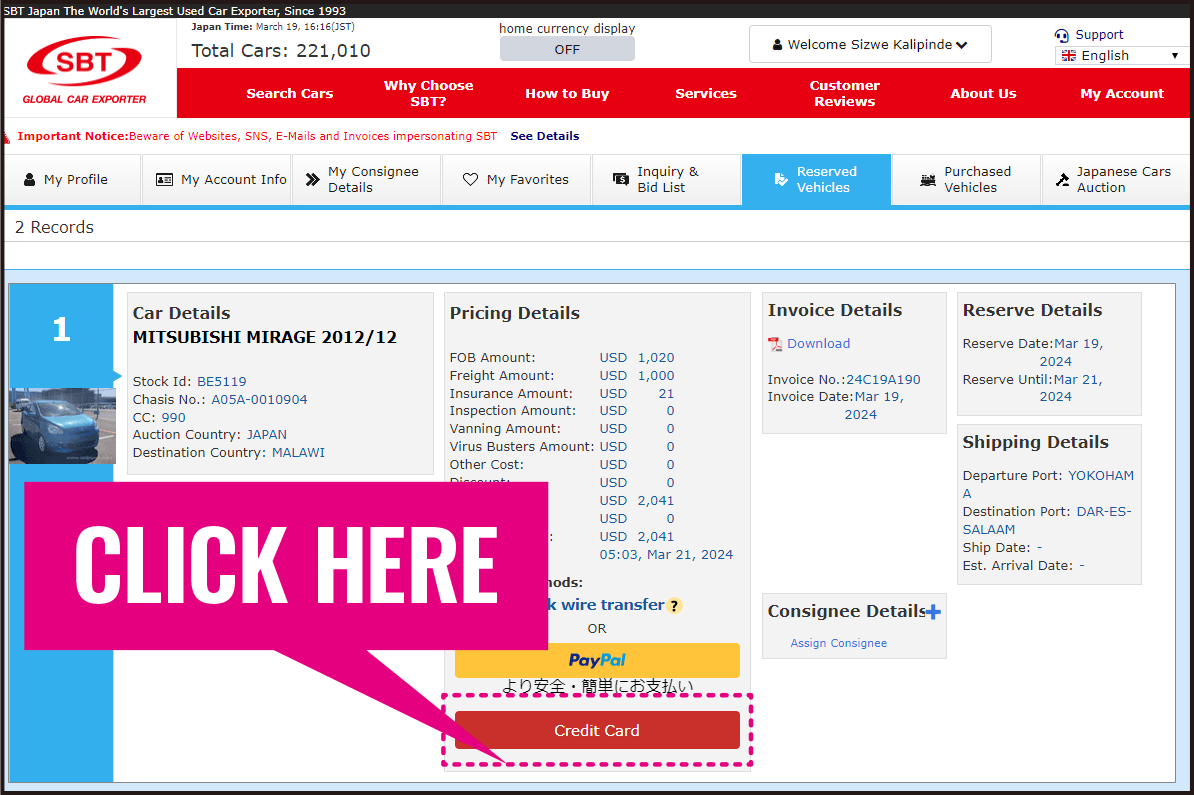Open the Why Choose SBT? menu
The width and height of the screenshot is (1194, 795).
click(428, 93)
